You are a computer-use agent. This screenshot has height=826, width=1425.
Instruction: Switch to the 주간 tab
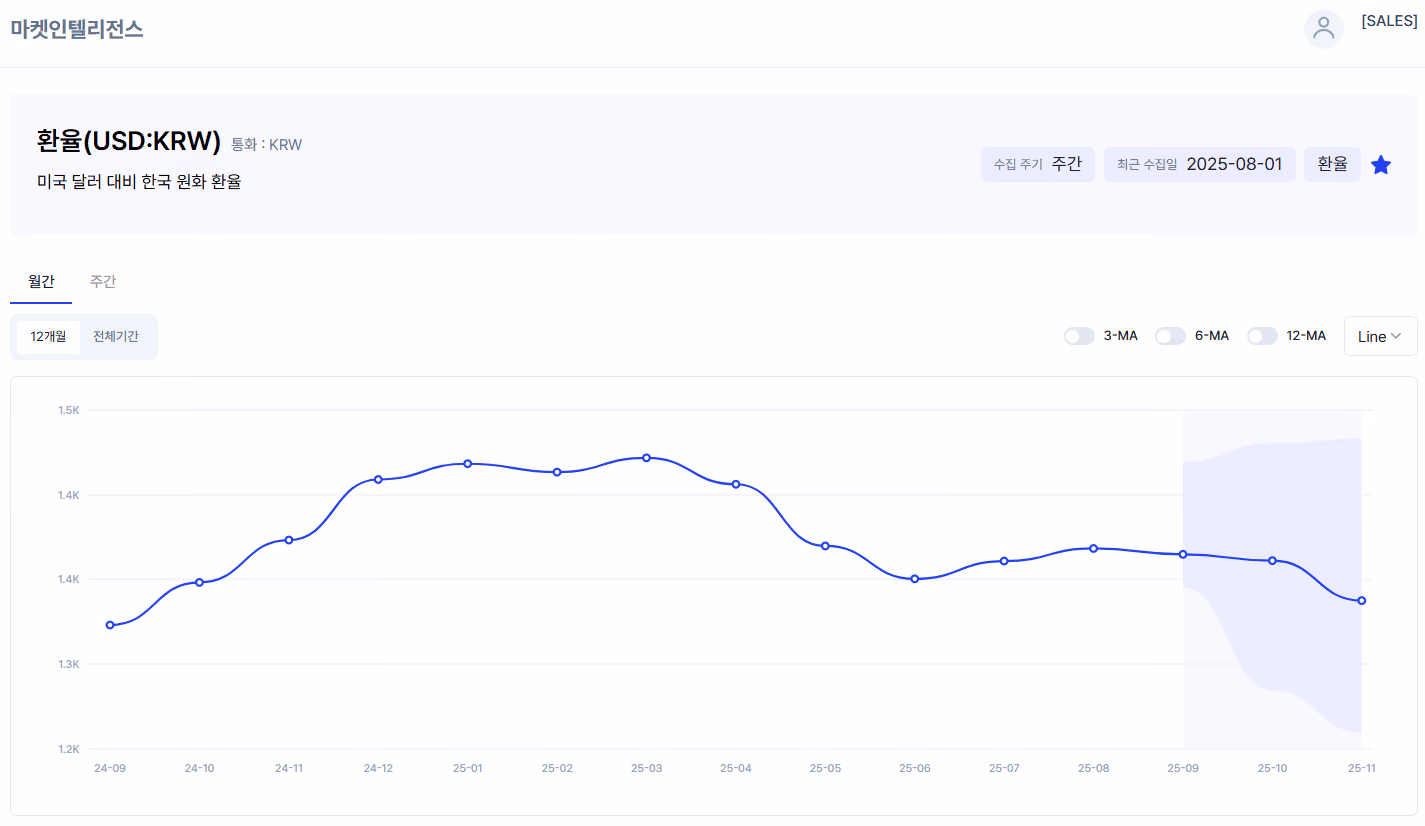point(103,282)
